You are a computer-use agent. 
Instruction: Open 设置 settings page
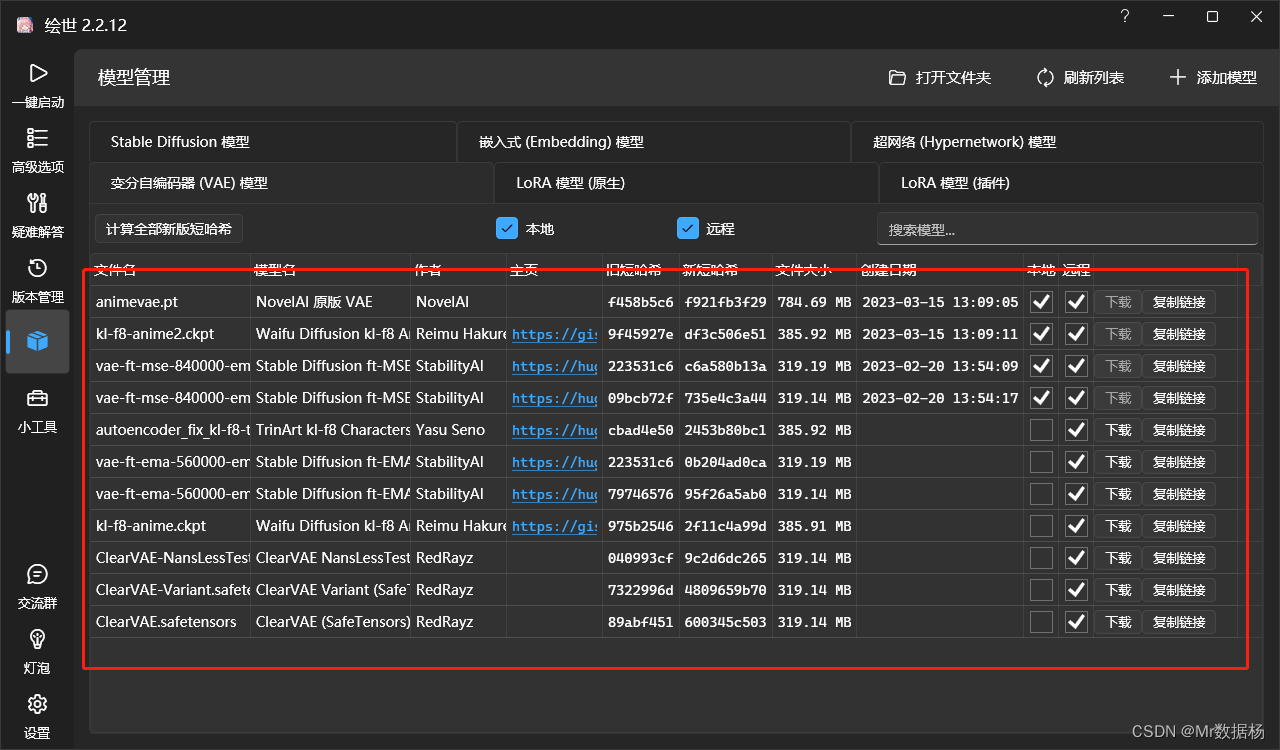tap(37, 716)
